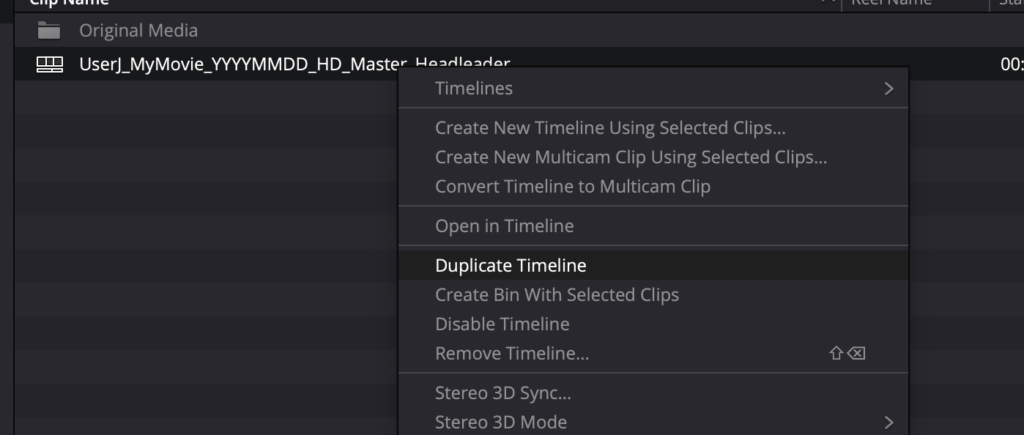
Task: Select the Original Media bin name
Action: click(138, 30)
